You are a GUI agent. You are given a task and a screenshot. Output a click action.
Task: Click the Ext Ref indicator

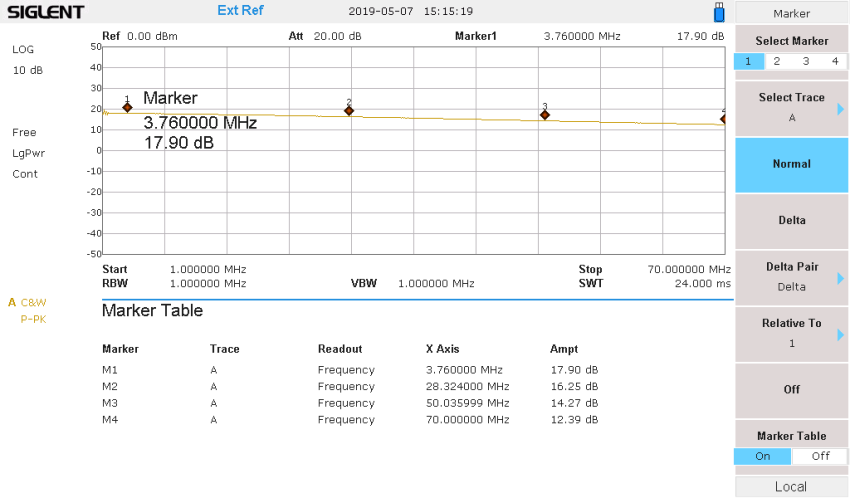240,10
